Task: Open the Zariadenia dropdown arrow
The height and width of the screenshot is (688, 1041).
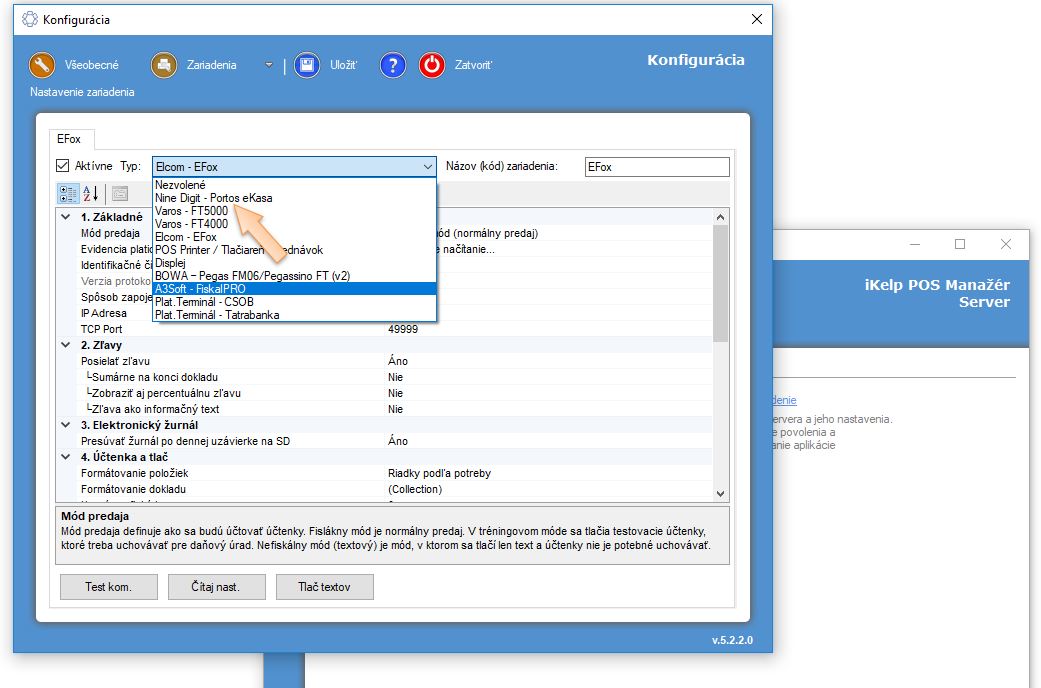Action: 268,65
